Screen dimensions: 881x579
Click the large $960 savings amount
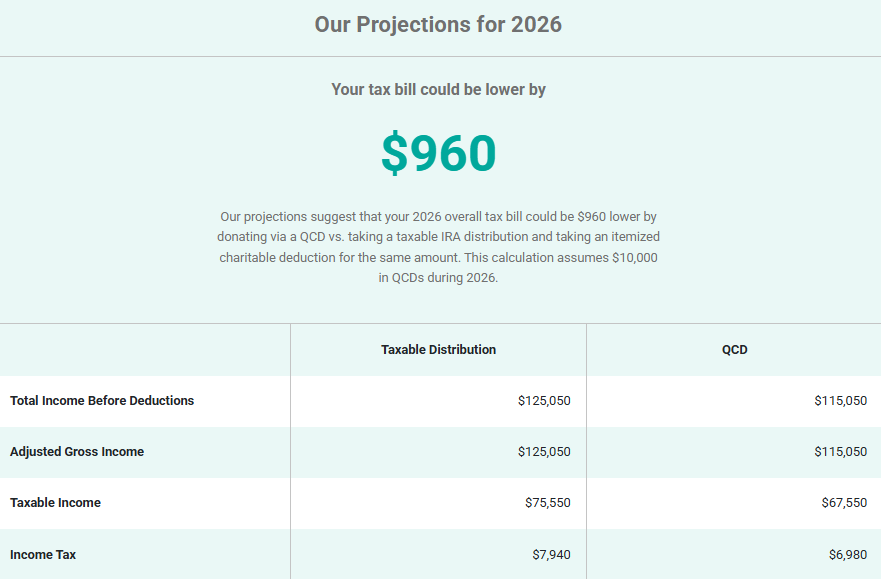438,153
